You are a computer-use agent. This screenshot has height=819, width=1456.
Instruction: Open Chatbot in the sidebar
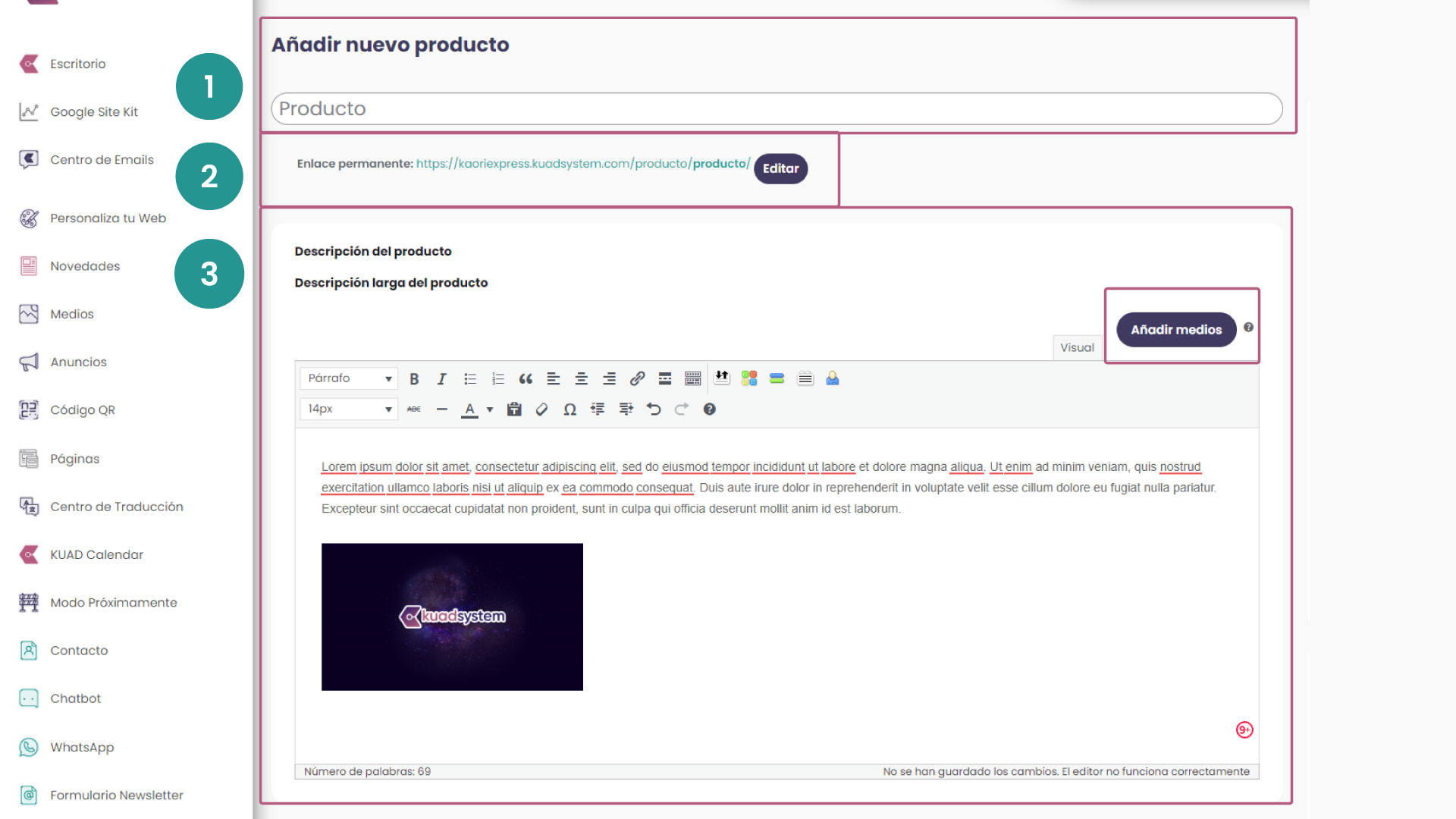75,698
